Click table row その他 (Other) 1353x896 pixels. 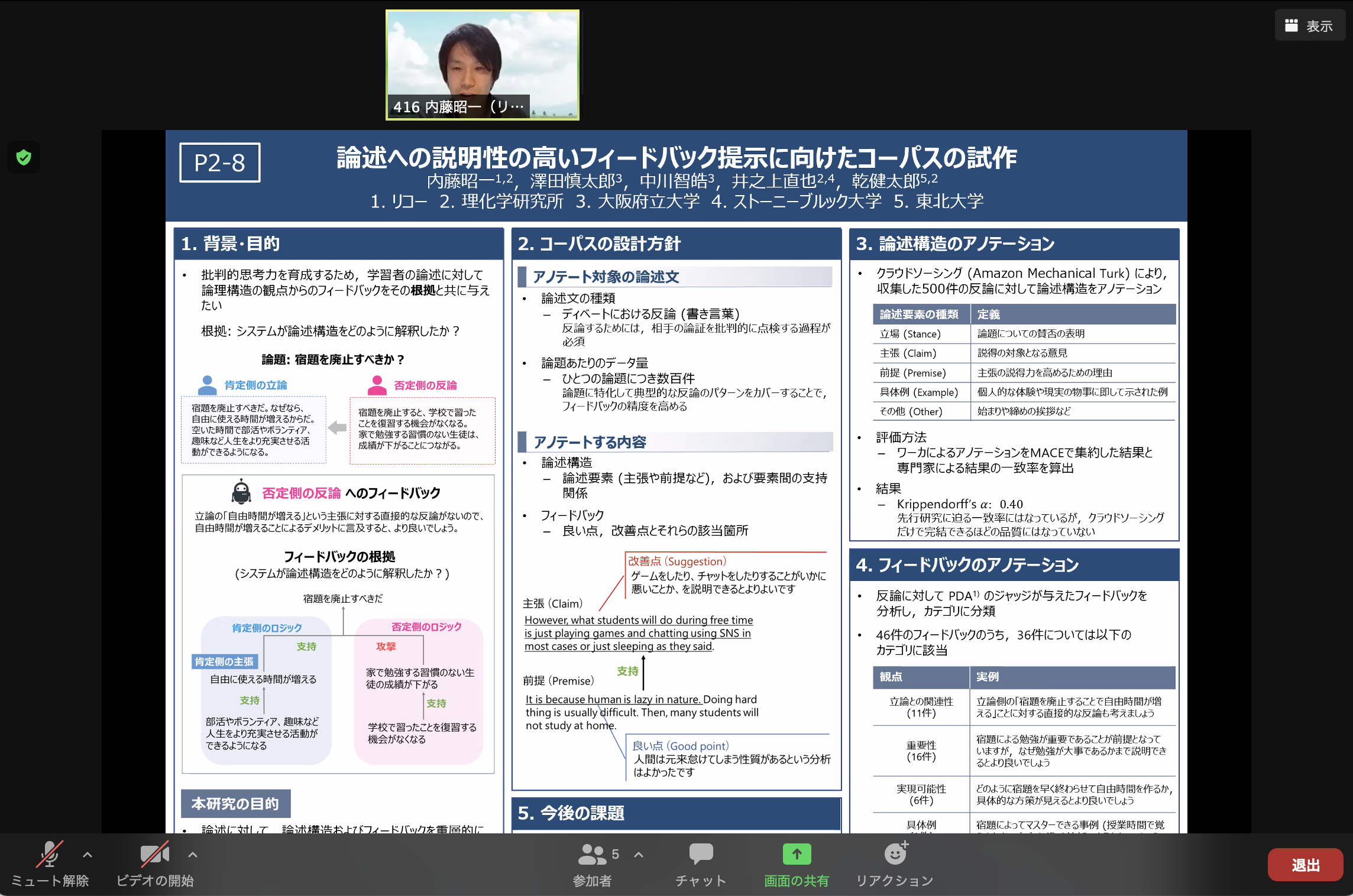1024,411
